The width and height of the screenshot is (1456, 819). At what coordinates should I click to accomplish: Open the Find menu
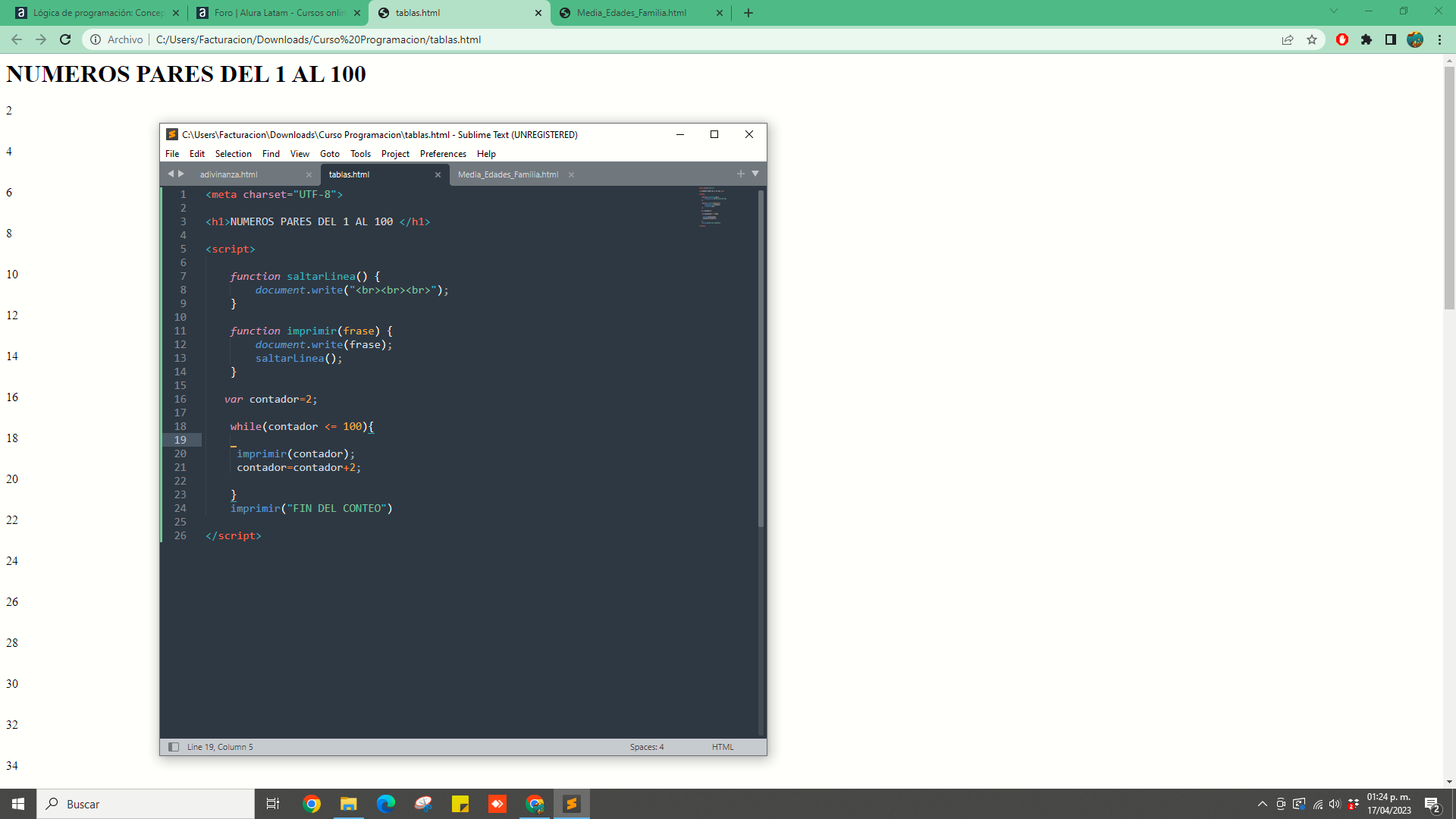[271, 154]
